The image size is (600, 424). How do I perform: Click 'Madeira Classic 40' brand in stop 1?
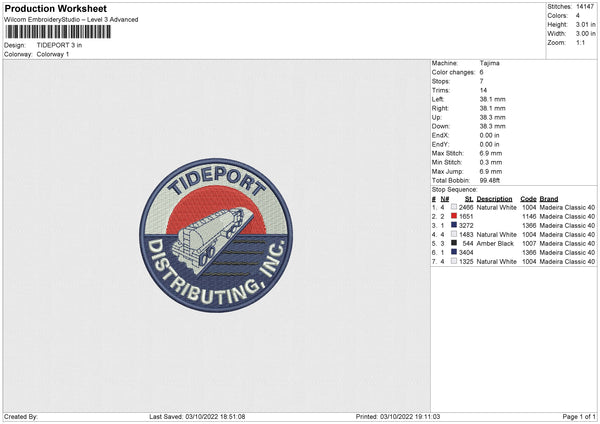(x=567, y=207)
